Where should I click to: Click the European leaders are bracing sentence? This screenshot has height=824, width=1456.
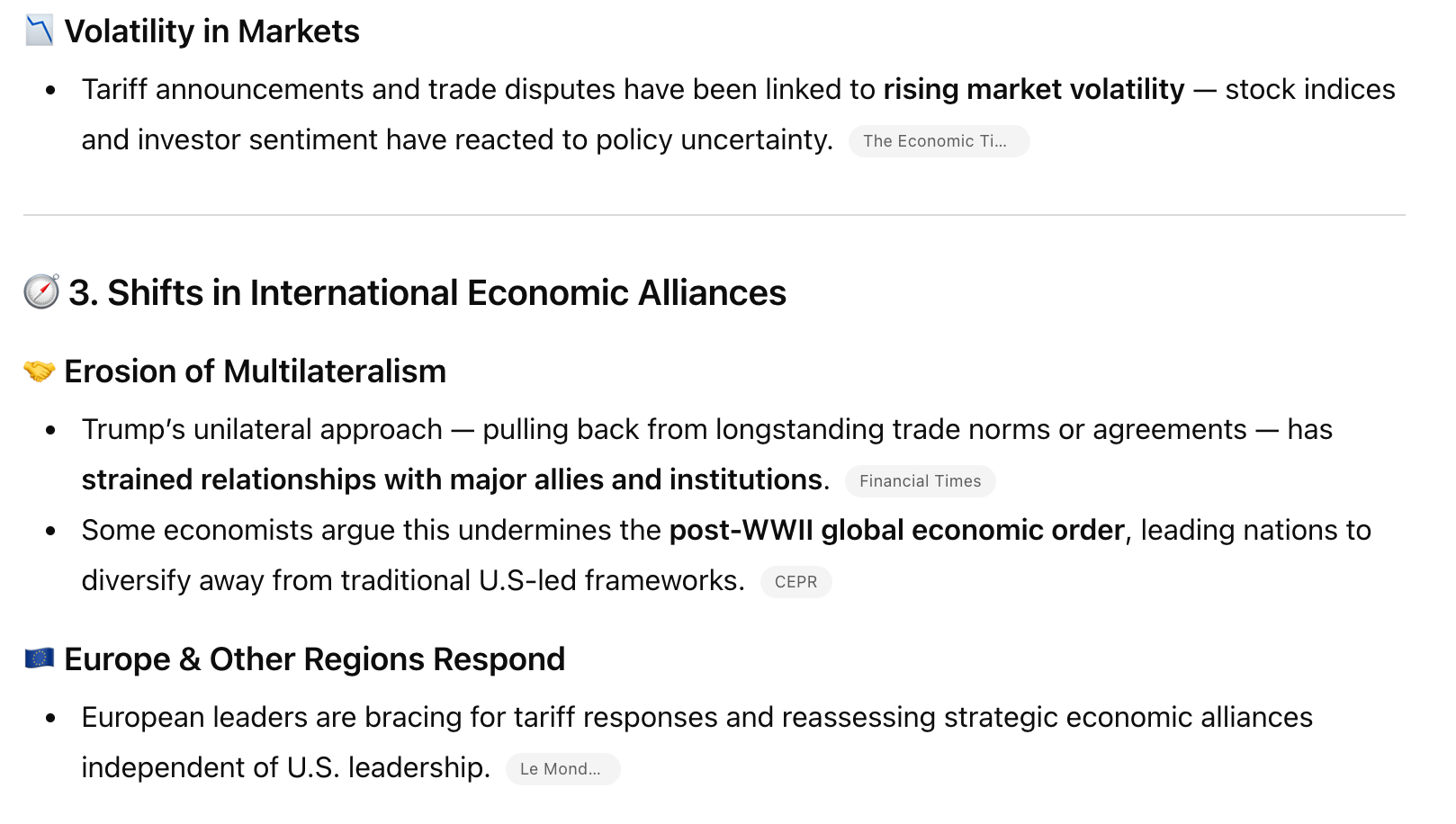click(x=697, y=718)
